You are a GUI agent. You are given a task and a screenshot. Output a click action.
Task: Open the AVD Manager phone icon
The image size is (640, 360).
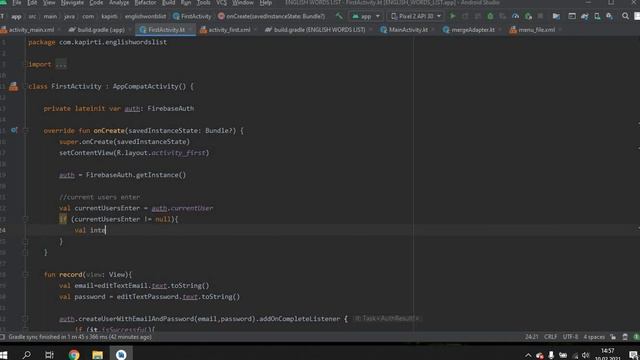(597, 16)
